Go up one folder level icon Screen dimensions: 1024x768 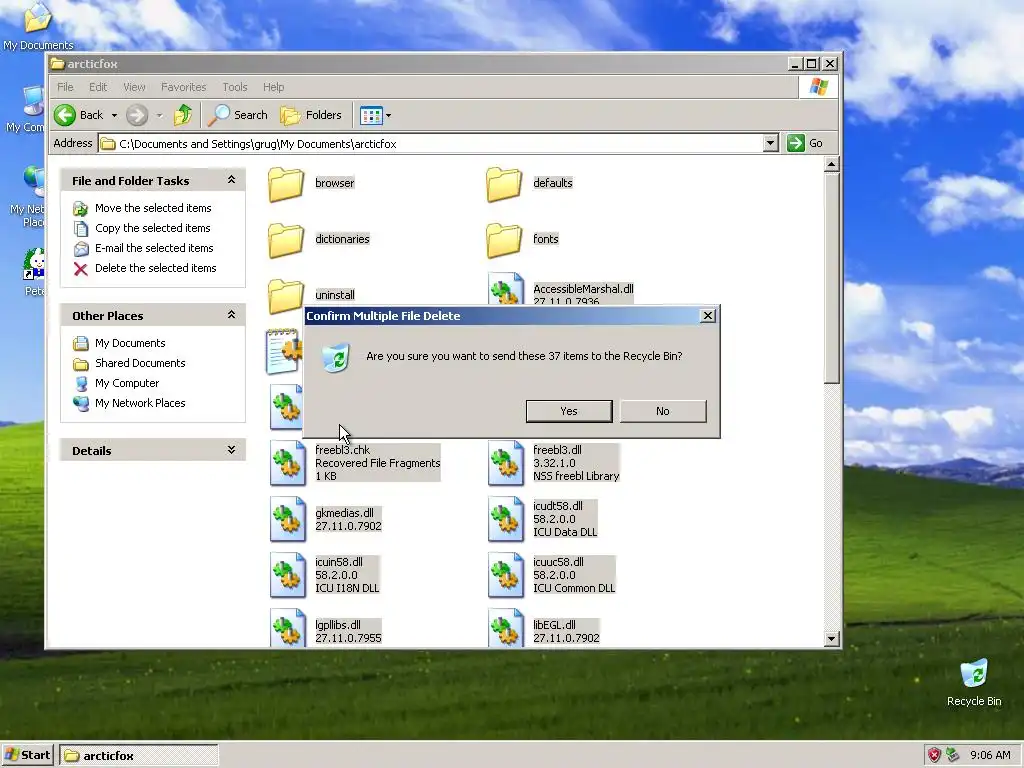coord(183,115)
